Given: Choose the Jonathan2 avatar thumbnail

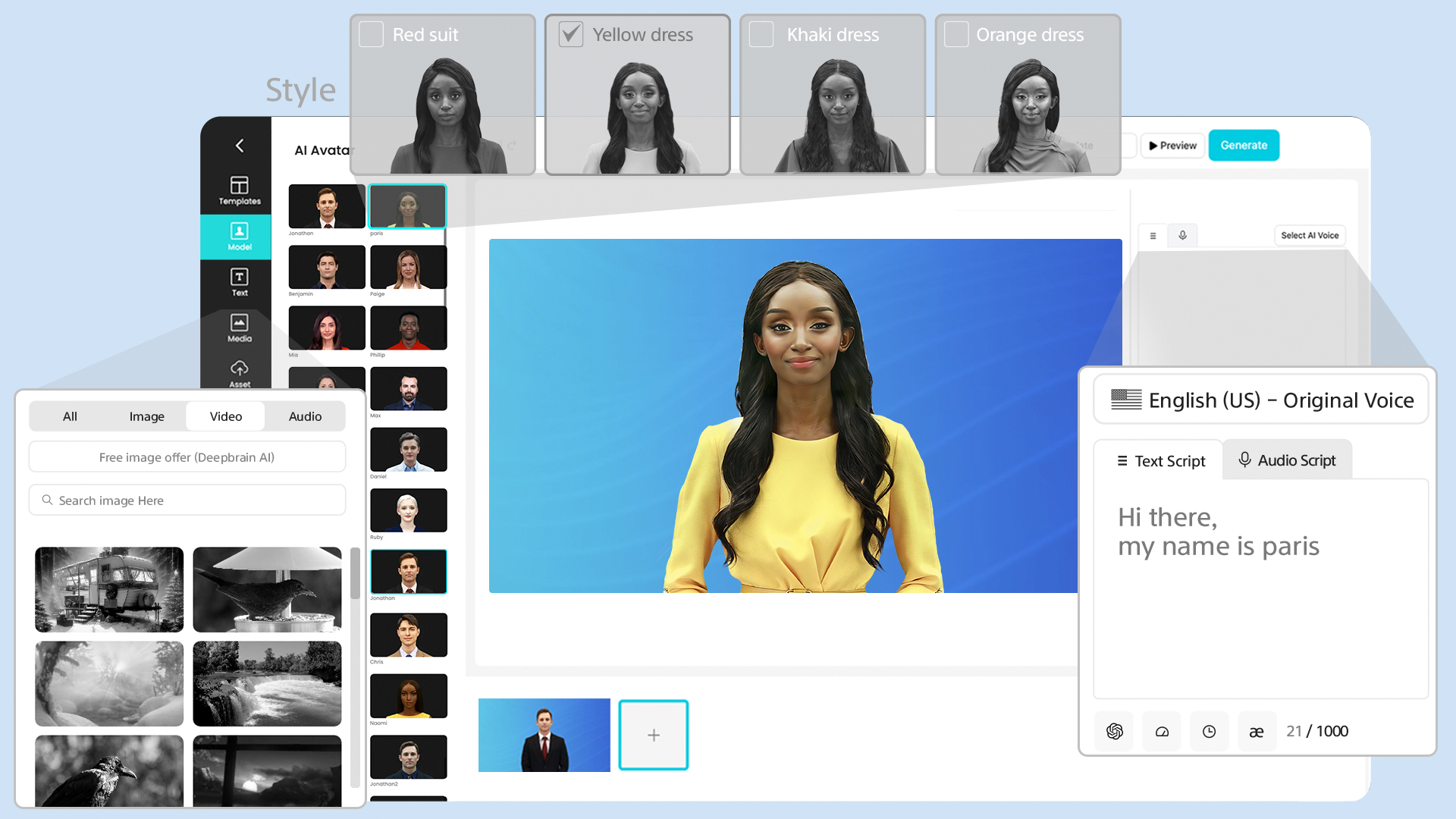Looking at the screenshot, I should pyautogui.click(x=408, y=757).
